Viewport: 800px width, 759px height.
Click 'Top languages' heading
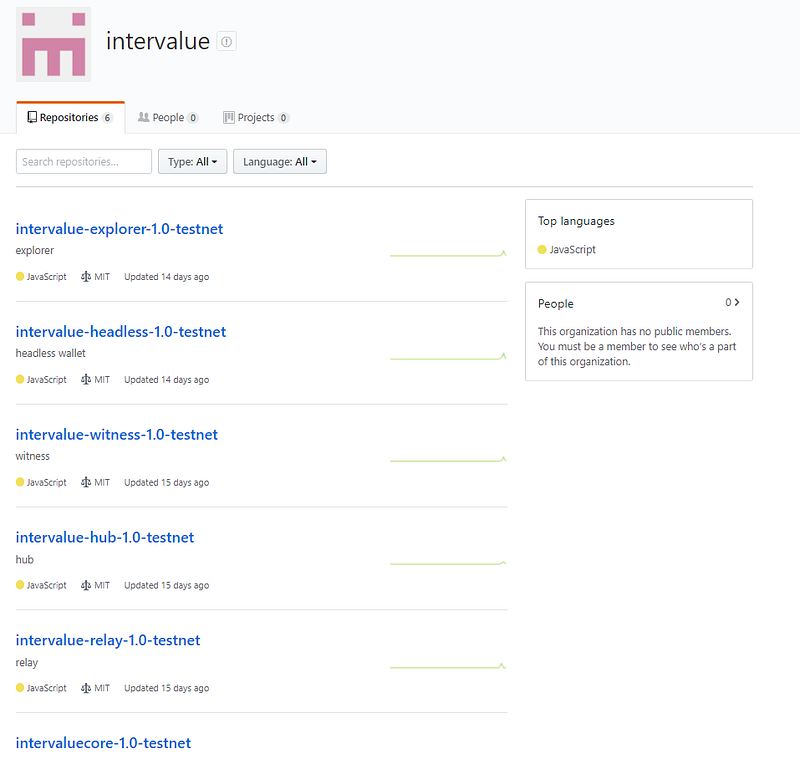(x=576, y=221)
